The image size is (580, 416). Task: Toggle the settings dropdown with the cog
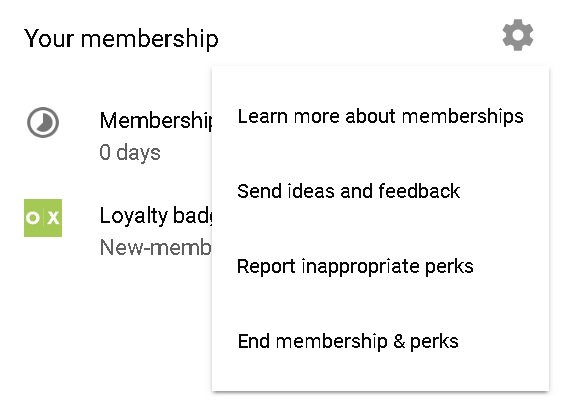coord(517,35)
